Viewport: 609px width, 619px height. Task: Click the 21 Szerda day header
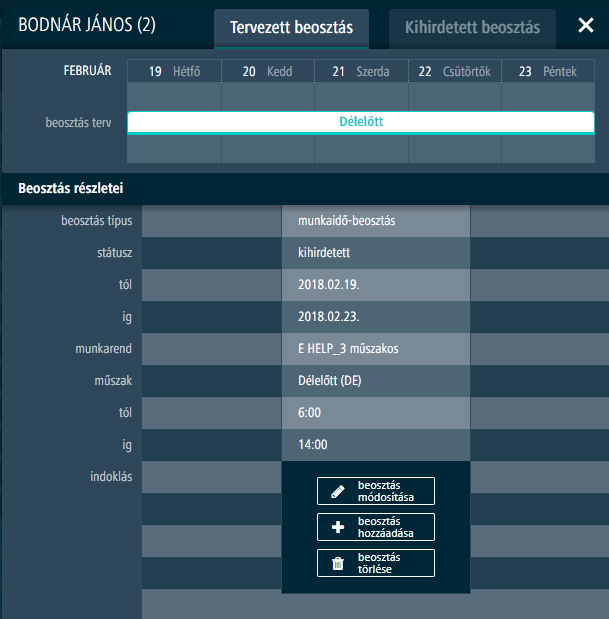[361, 71]
